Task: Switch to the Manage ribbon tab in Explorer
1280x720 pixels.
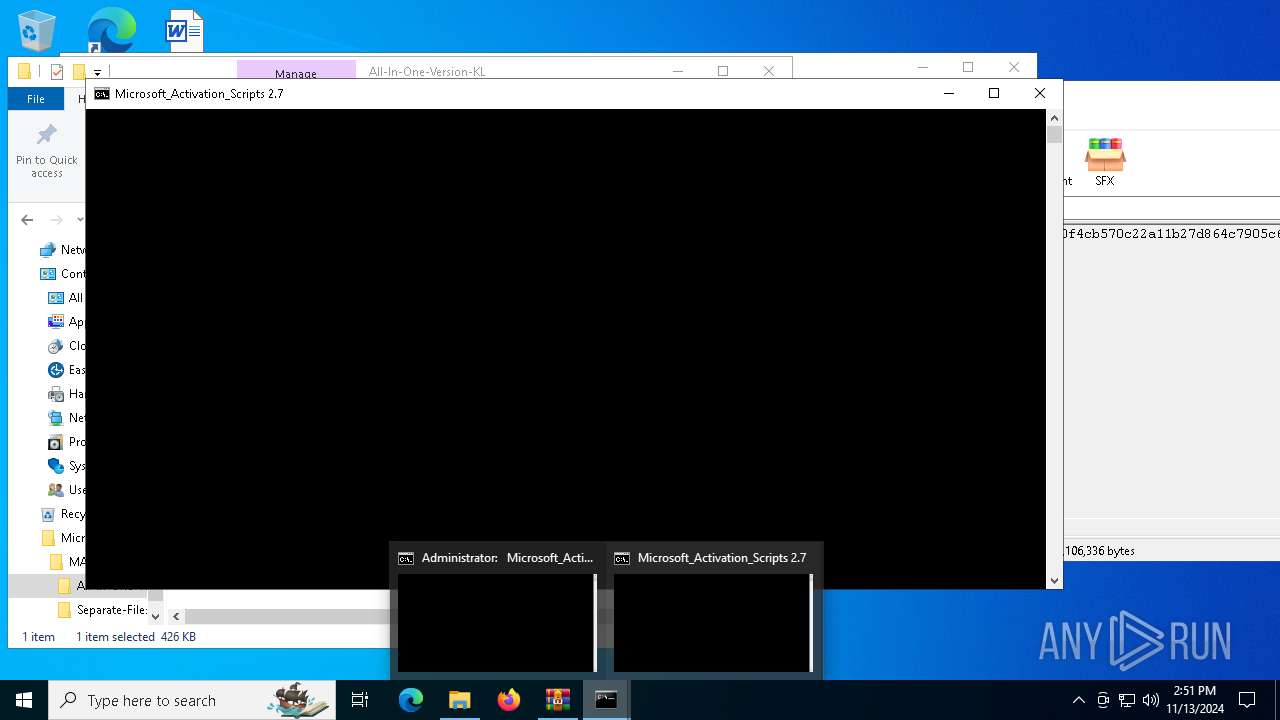Action: click(296, 73)
